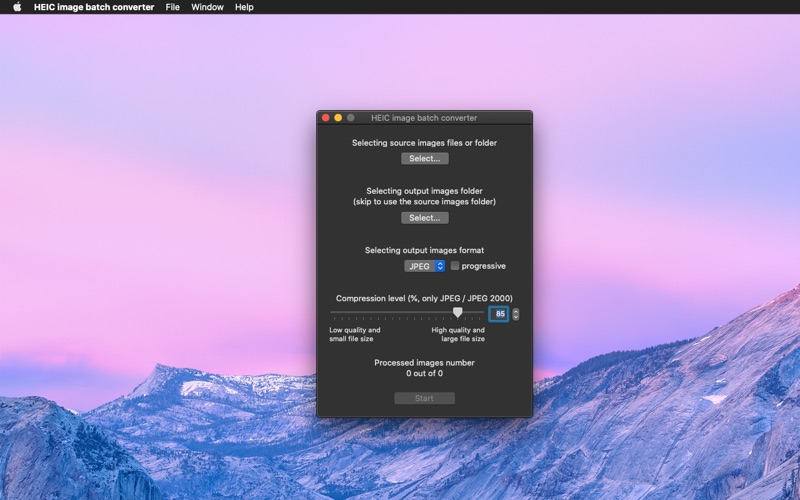The height and width of the screenshot is (500, 800).
Task: Click the 'Selecting output images format' label
Action: pos(424,251)
